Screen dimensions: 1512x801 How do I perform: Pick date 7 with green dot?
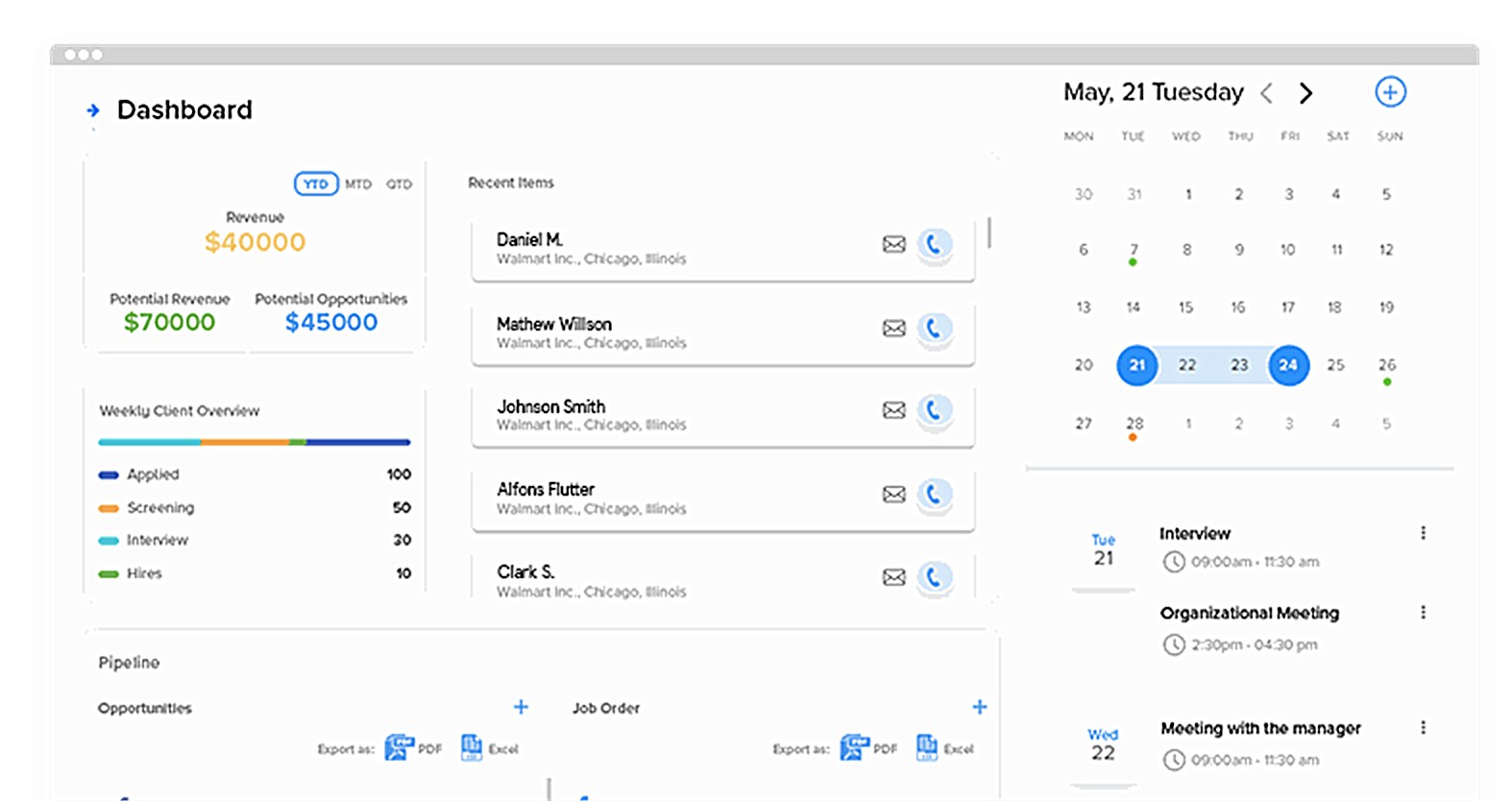pyautogui.click(x=1134, y=252)
